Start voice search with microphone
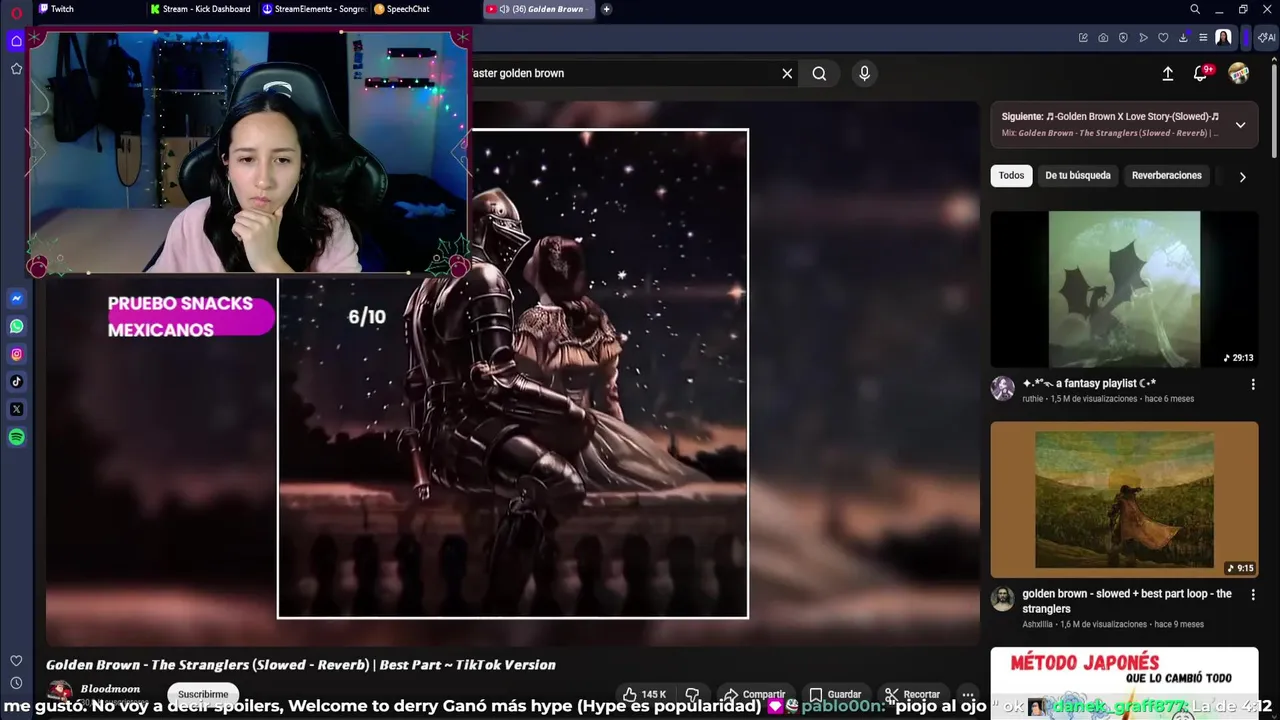Screen dimensions: 1280x720 (865, 73)
